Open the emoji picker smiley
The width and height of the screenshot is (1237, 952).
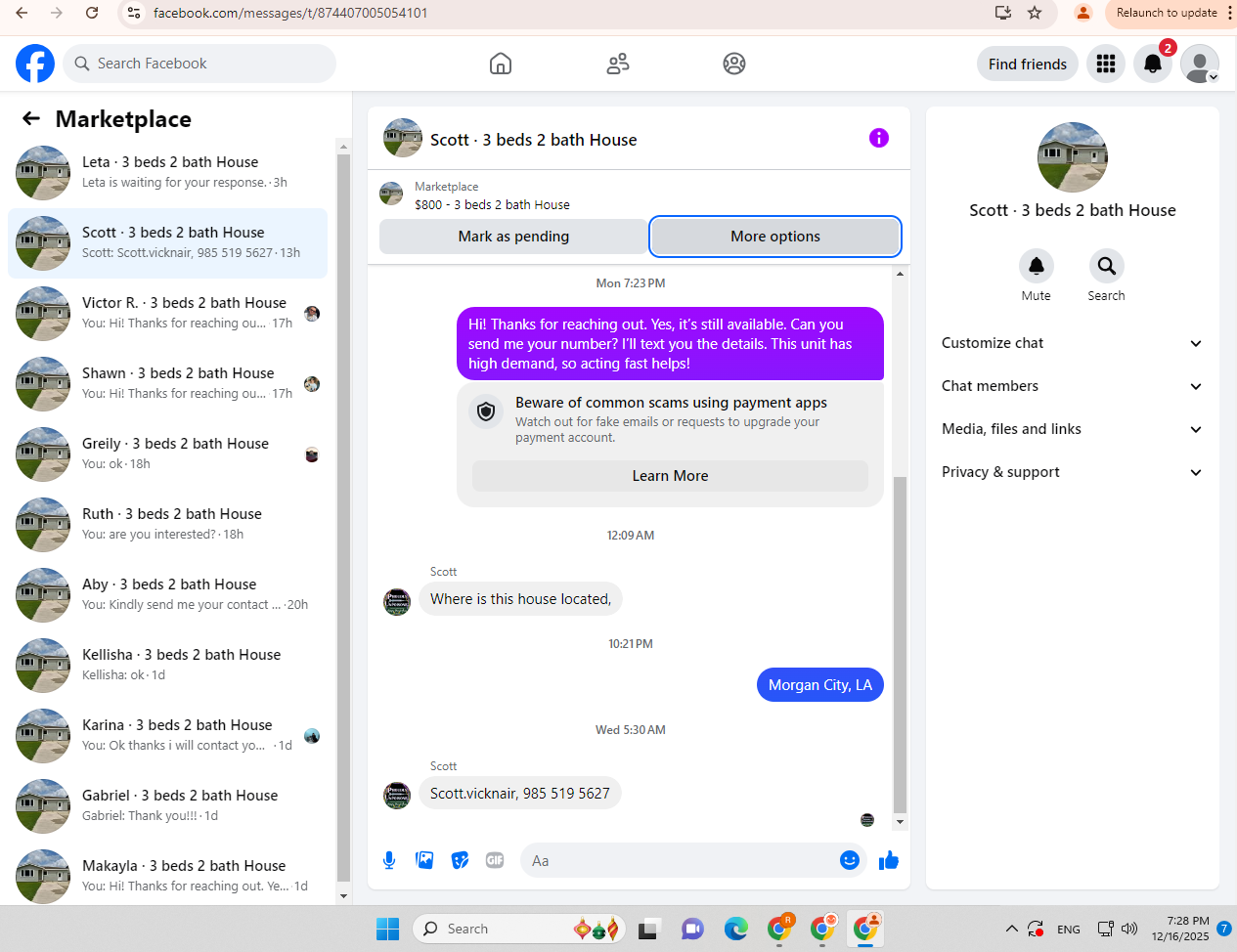point(850,860)
